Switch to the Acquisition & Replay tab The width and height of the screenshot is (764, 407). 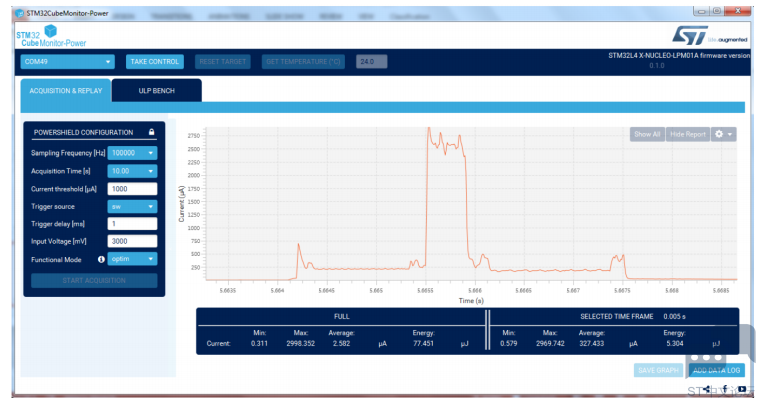tap(66, 91)
